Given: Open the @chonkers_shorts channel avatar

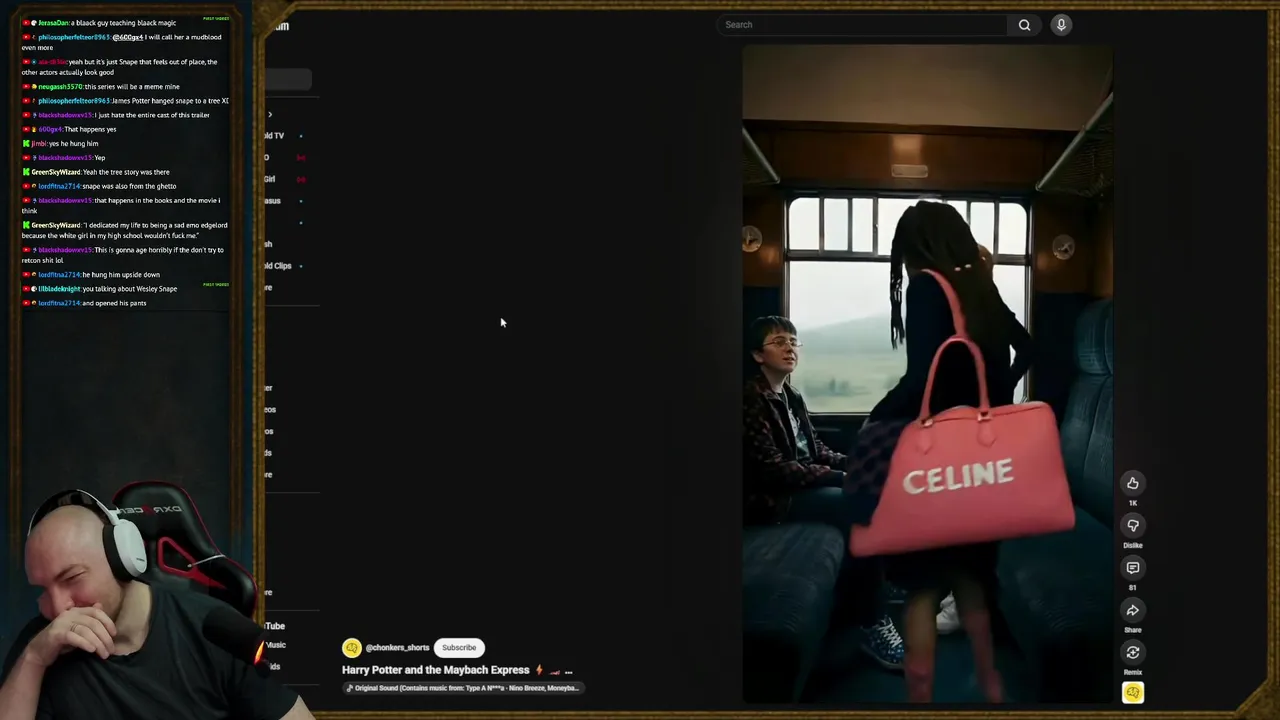Looking at the screenshot, I should coord(351,648).
